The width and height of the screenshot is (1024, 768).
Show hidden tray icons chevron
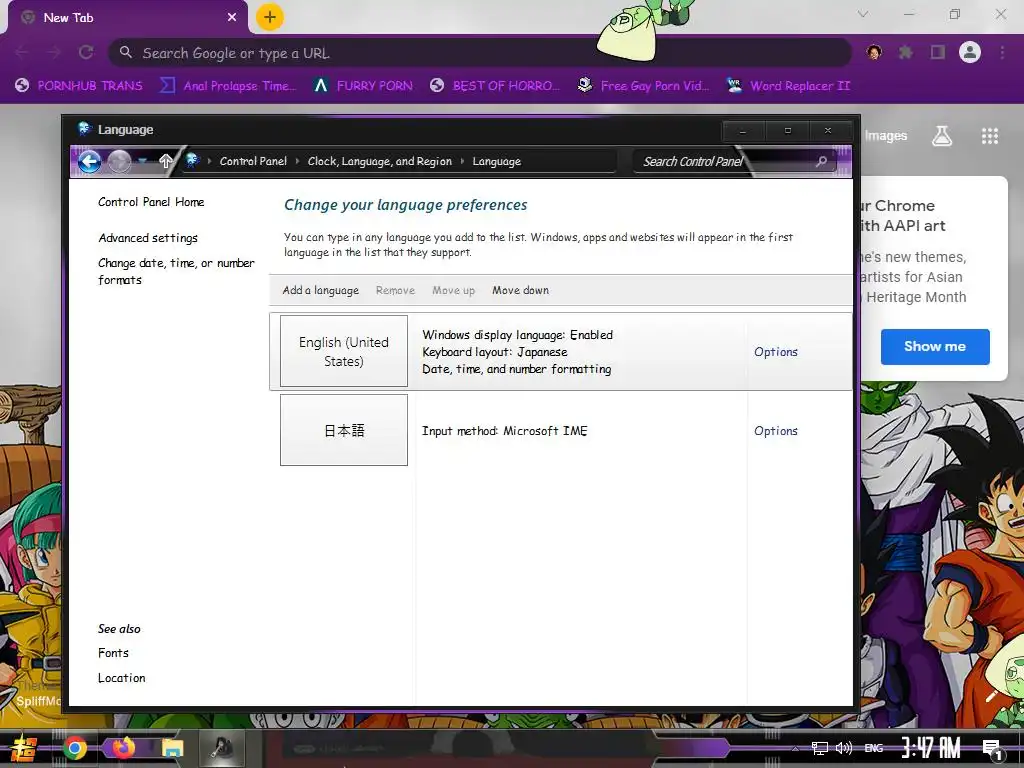[x=795, y=748]
